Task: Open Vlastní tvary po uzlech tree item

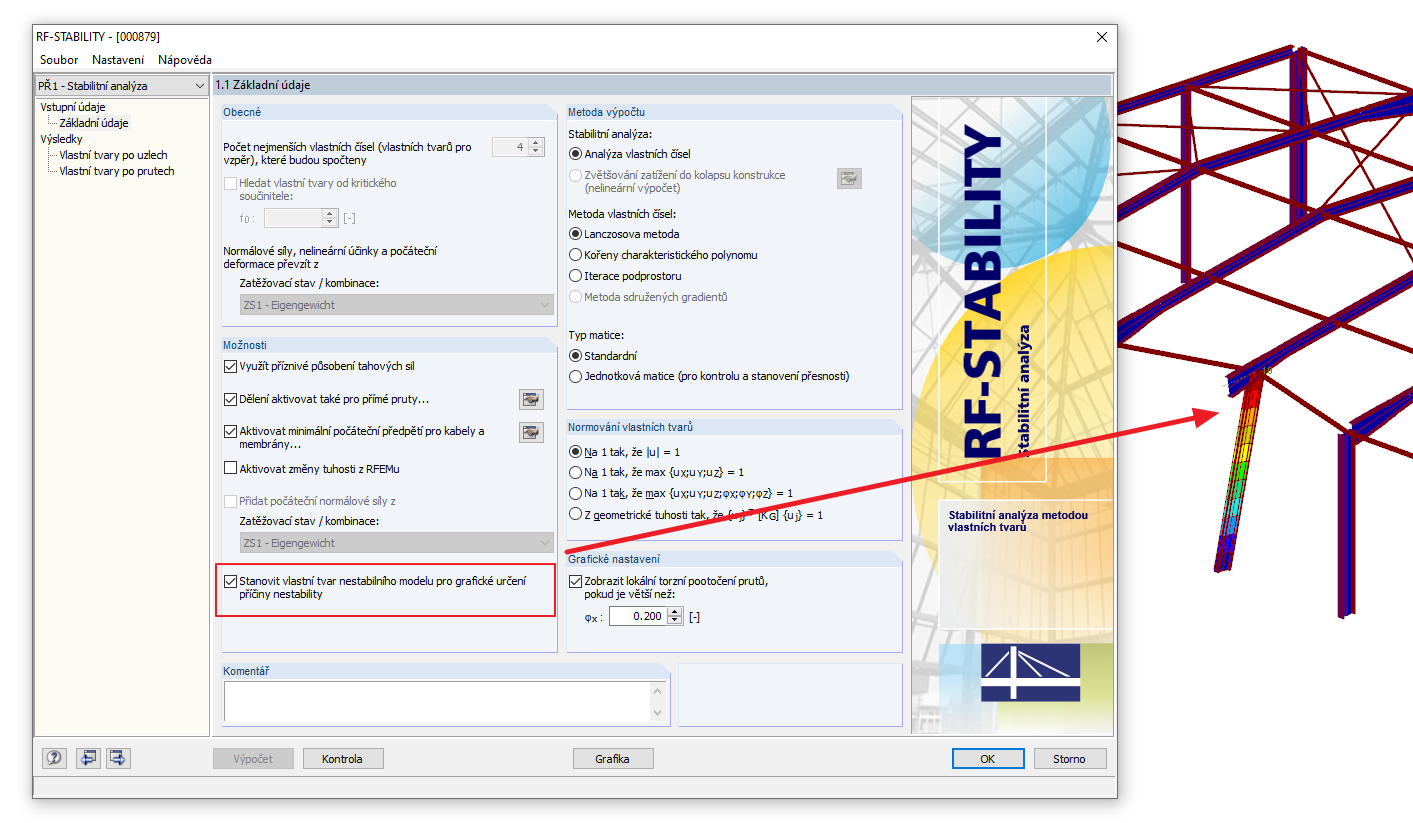Action: pos(113,155)
